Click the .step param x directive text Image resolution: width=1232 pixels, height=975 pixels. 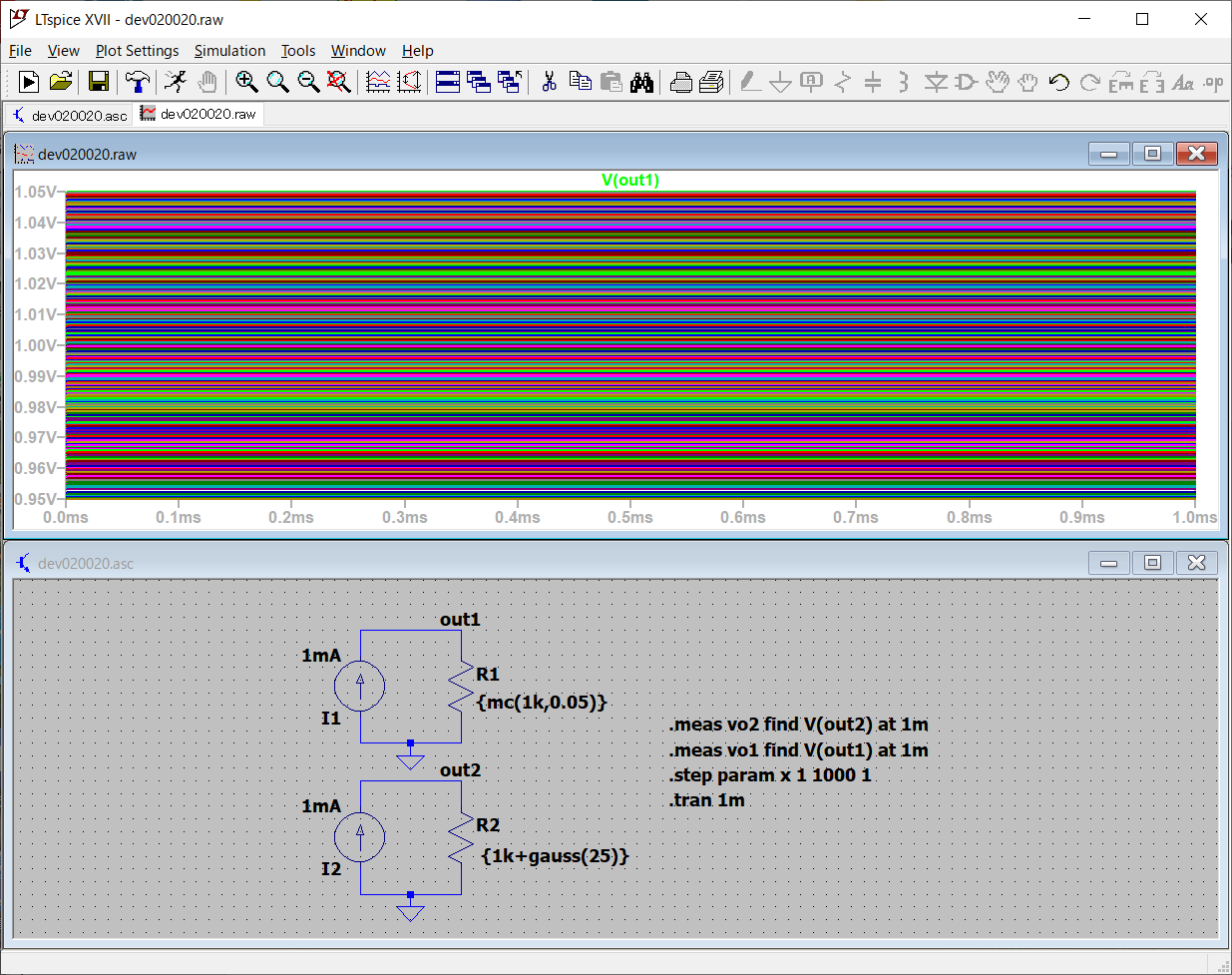coord(769,775)
